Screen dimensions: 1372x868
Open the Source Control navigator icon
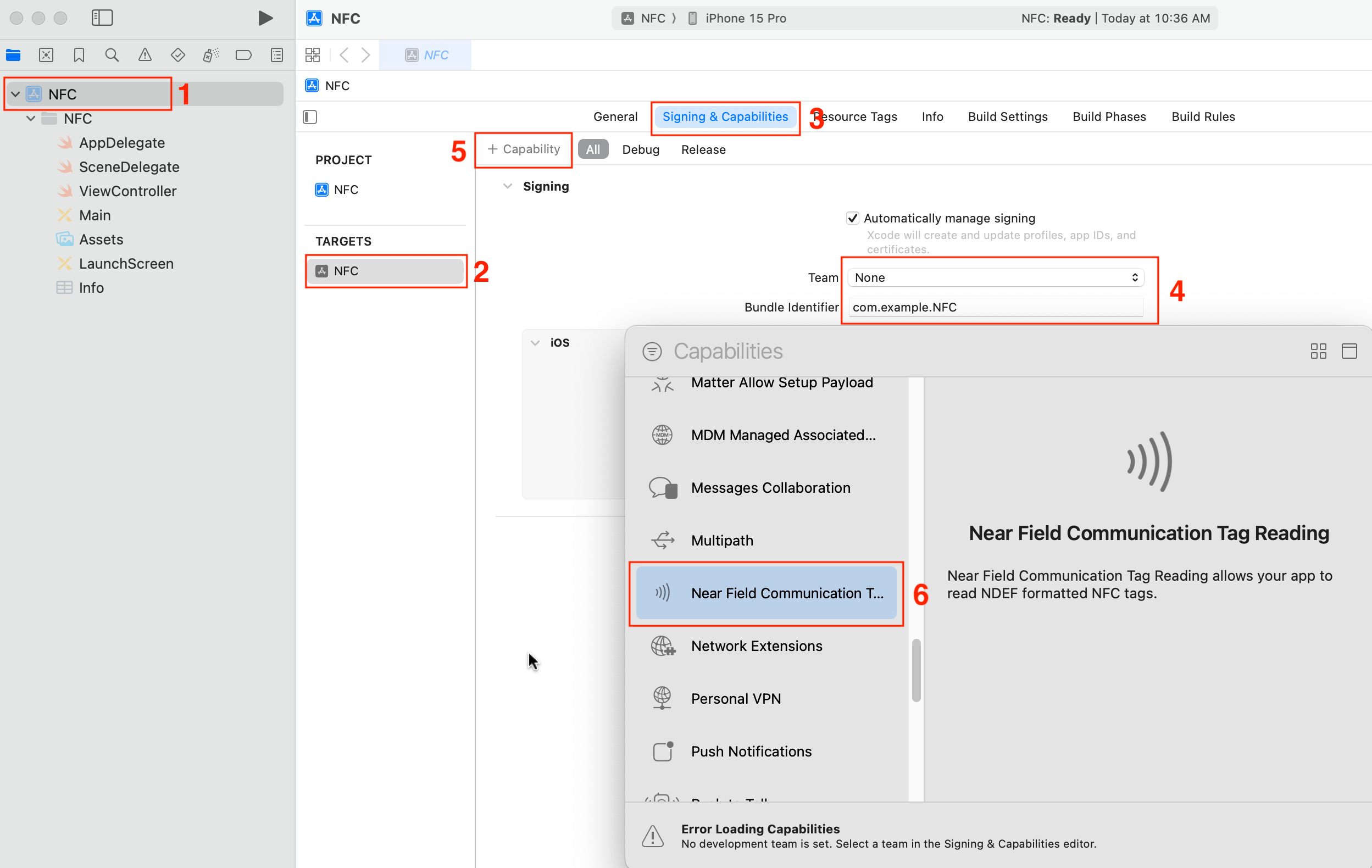coord(46,55)
